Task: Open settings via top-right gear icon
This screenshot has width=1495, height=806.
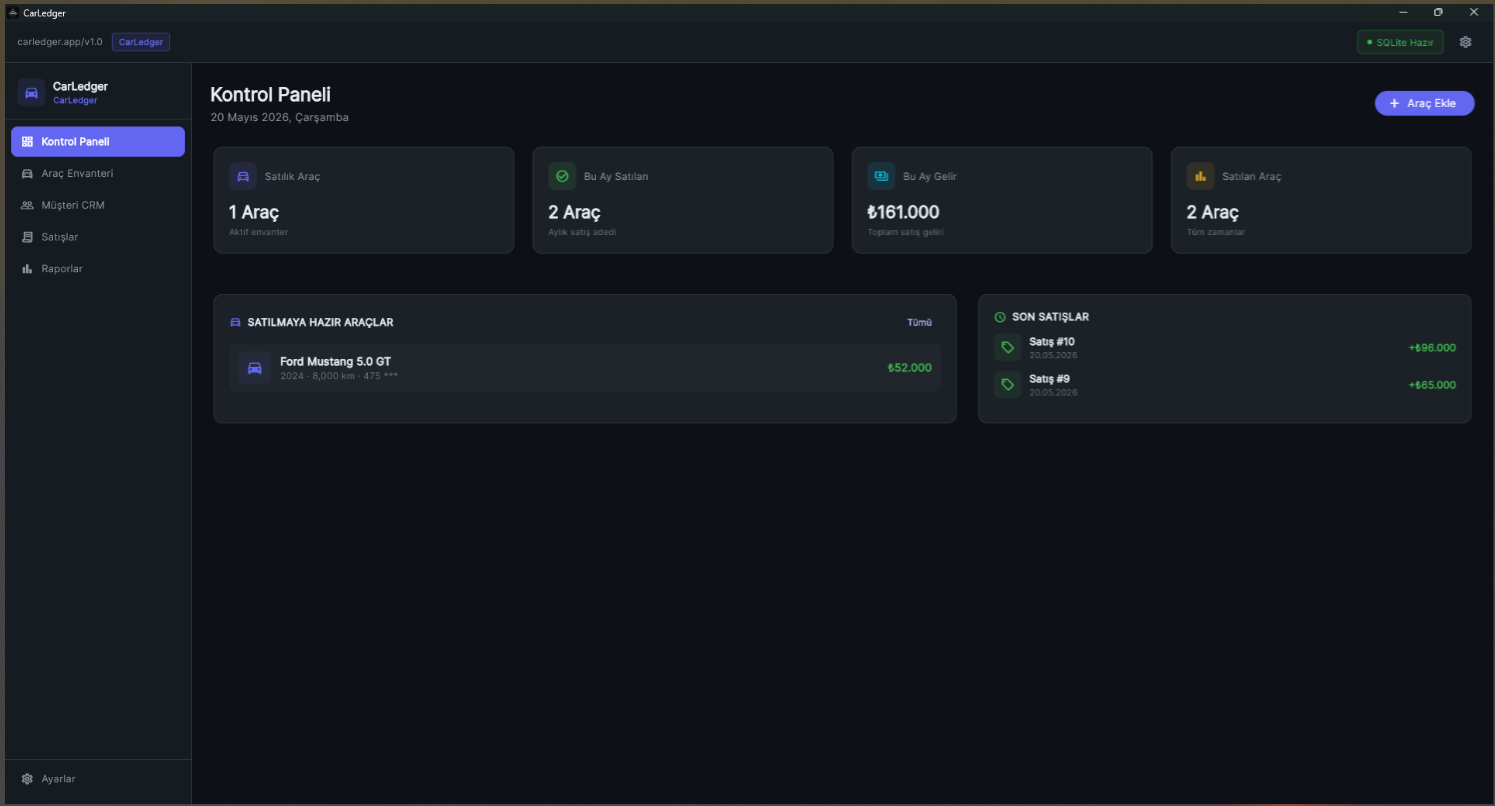Action: point(1465,42)
